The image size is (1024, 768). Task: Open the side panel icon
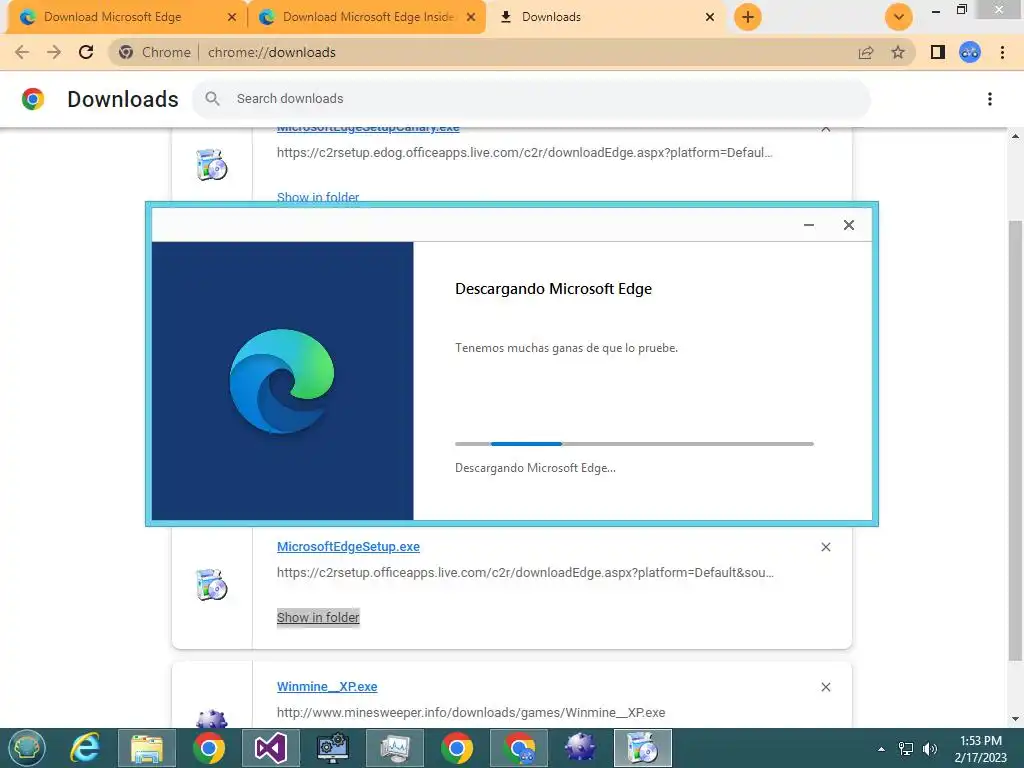(938, 52)
